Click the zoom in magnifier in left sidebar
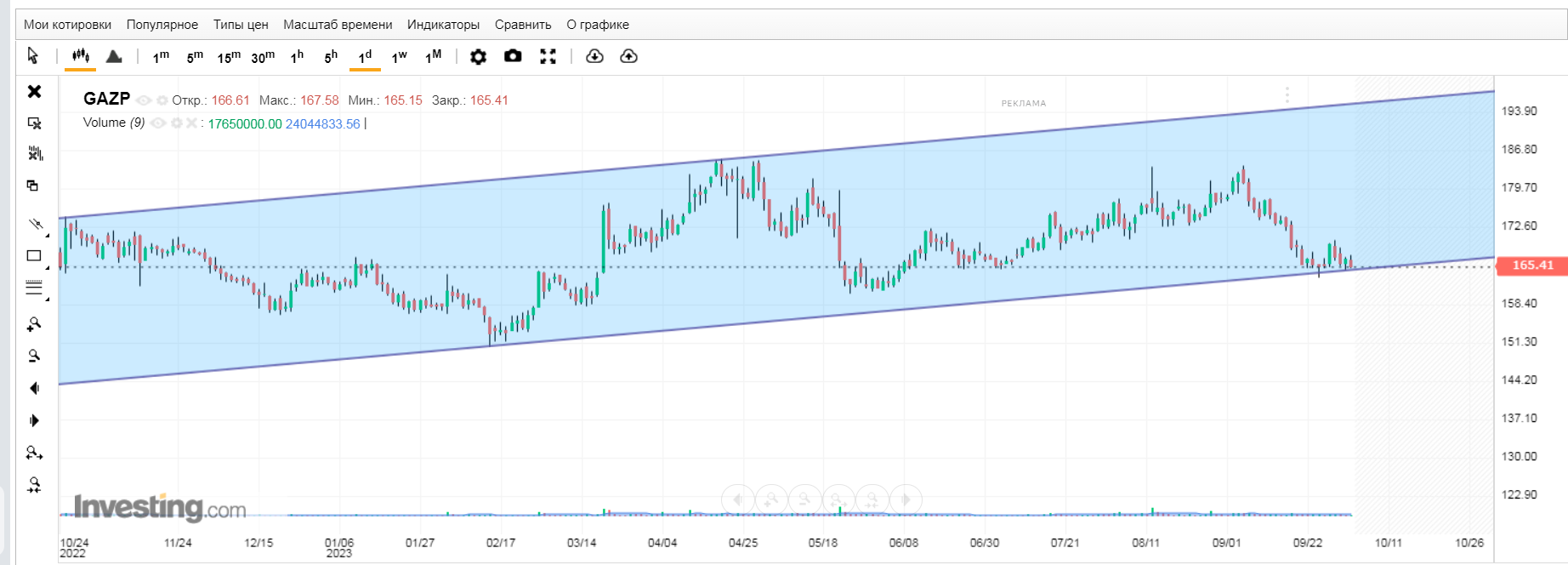 pyautogui.click(x=34, y=324)
